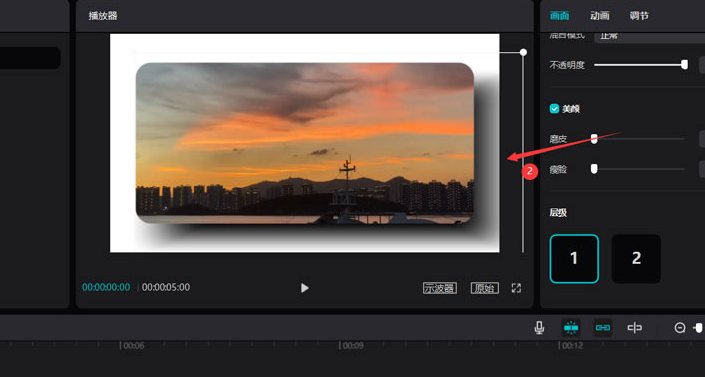Click the timeline zoom slider handle

pyautogui.click(x=699, y=328)
